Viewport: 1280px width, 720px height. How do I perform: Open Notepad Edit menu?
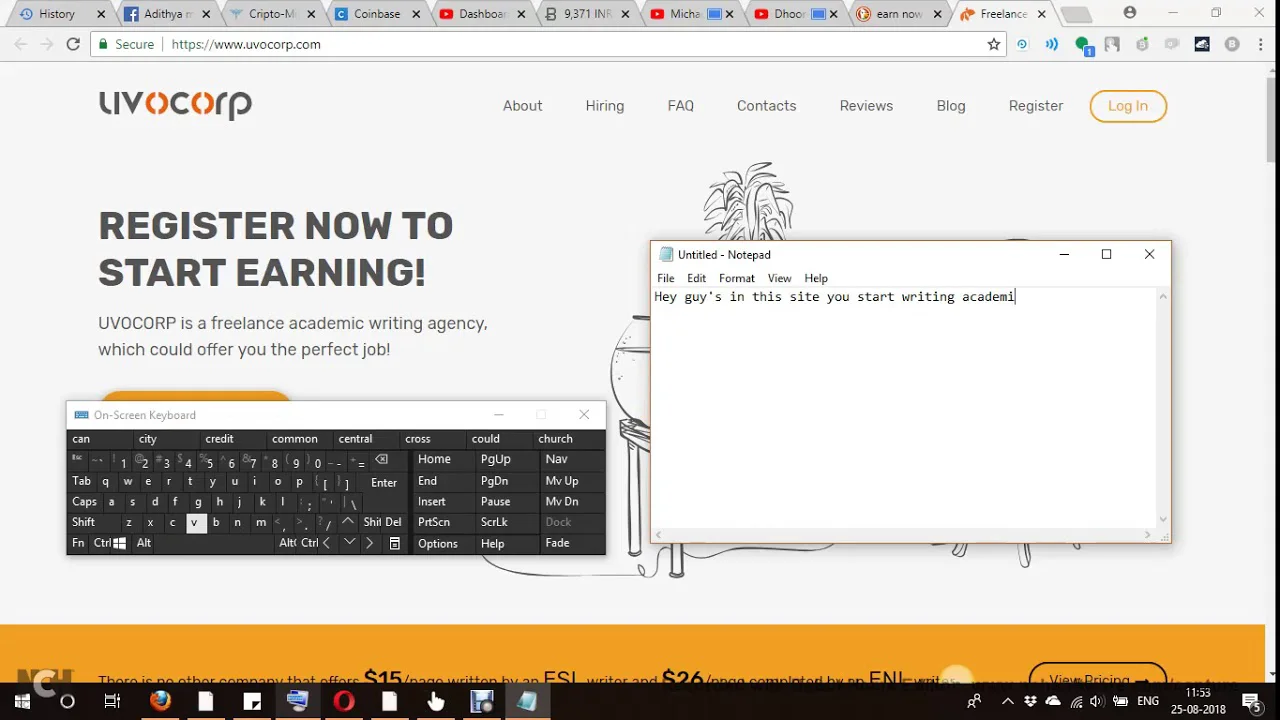696,278
